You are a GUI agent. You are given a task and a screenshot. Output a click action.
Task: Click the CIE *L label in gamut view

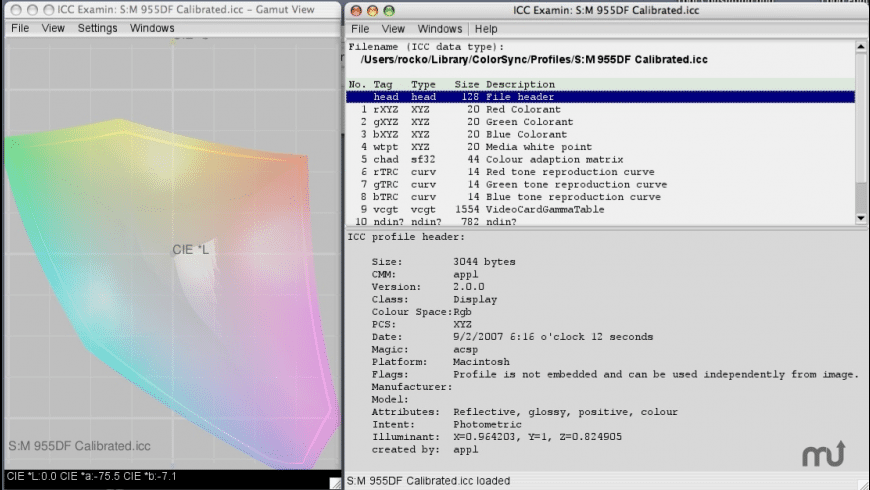(191, 249)
